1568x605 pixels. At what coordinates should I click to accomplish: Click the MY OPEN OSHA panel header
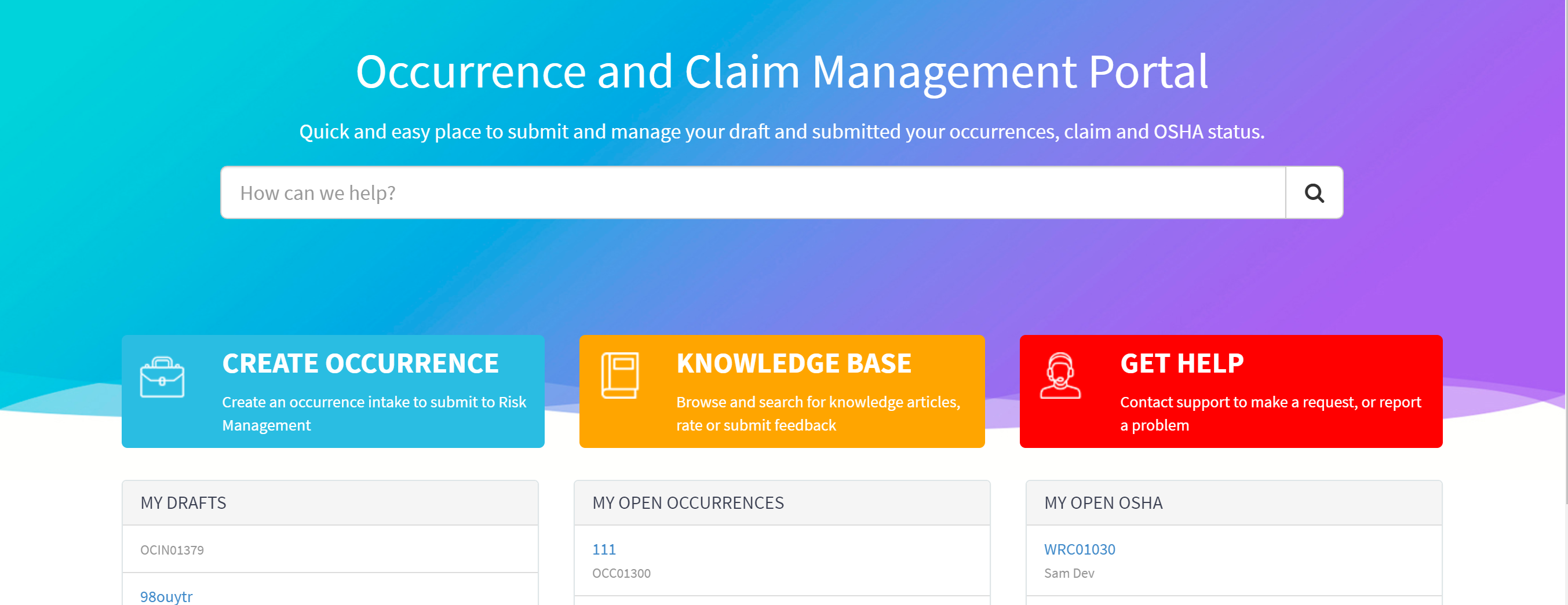1233,503
